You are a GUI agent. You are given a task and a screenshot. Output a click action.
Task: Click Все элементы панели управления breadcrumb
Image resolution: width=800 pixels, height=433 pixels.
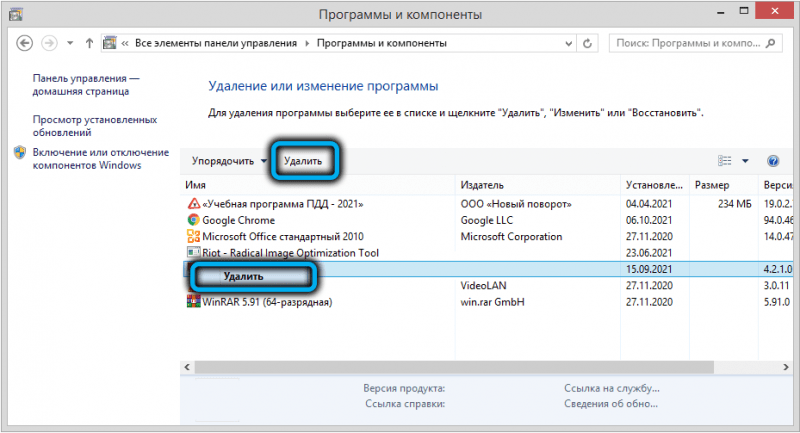[216, 43]
